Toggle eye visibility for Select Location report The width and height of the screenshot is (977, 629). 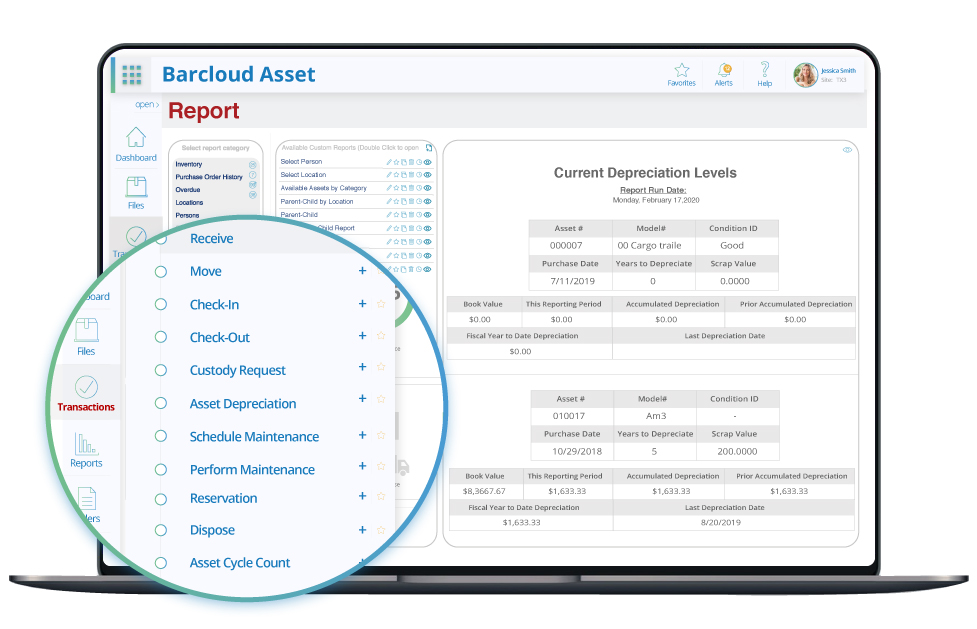(x=427, y=175)
